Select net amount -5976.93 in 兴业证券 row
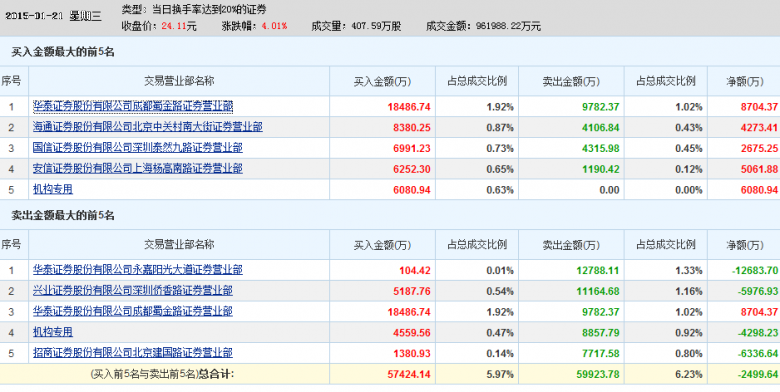This screenshot has width=780, height=392. pyautogui.click(x=757, y=292)
